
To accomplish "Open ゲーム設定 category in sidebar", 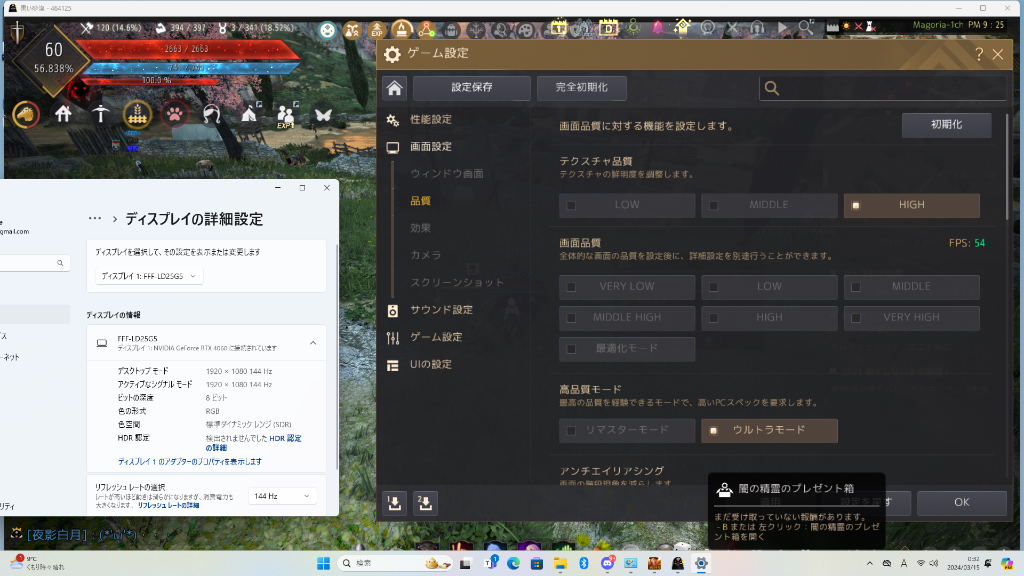I will point(436,338).
